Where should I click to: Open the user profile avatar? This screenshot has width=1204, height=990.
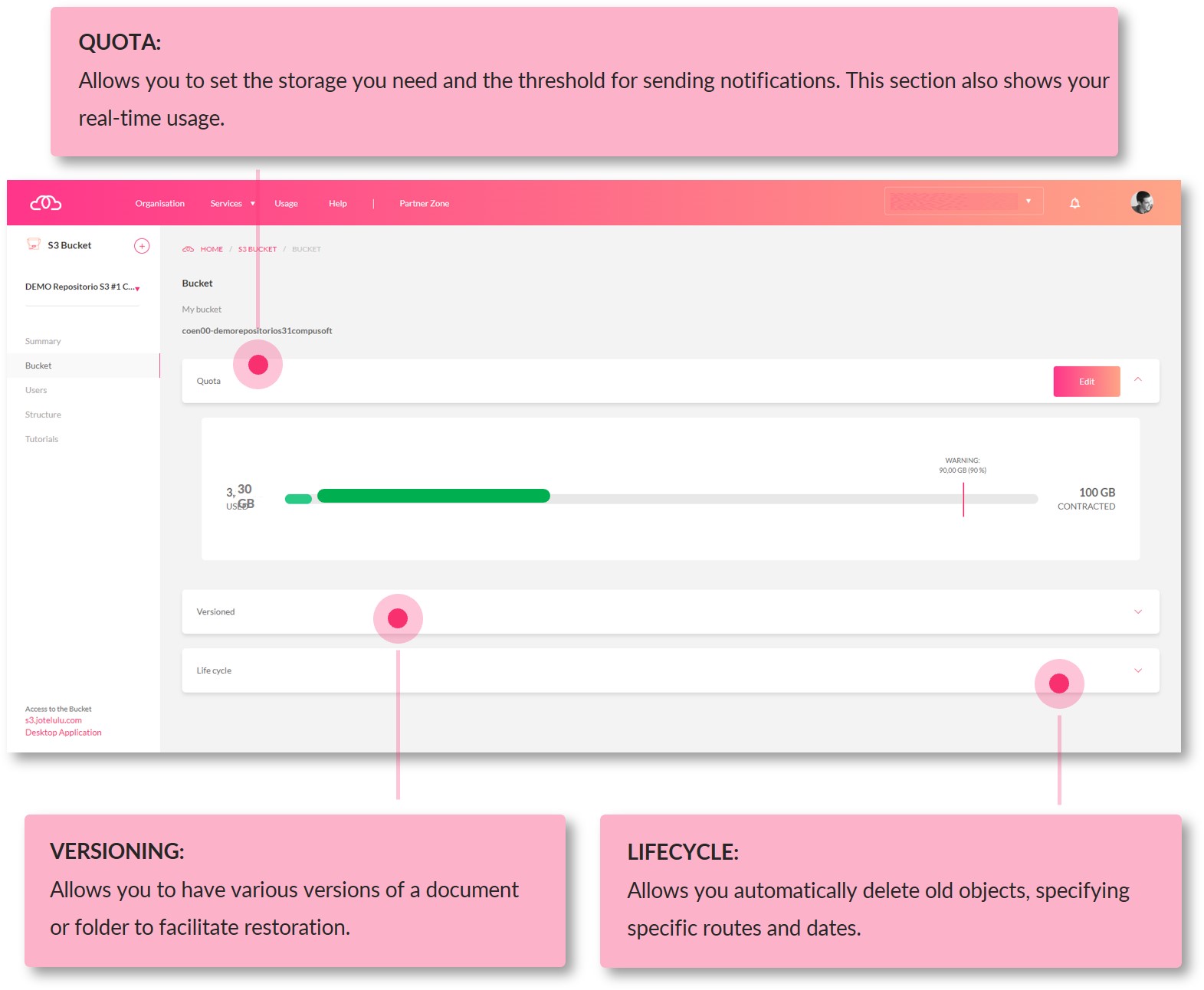pyautogui.click(x=1142, y=202)
